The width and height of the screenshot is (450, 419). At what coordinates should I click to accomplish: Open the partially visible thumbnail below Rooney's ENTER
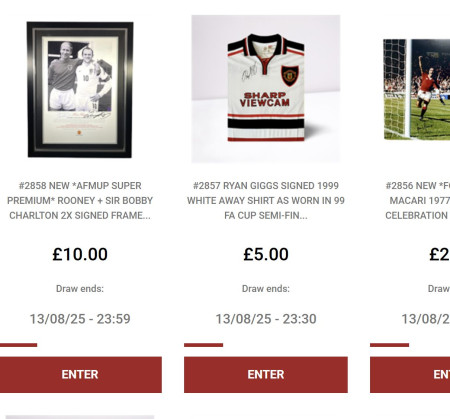pos(80,417)
